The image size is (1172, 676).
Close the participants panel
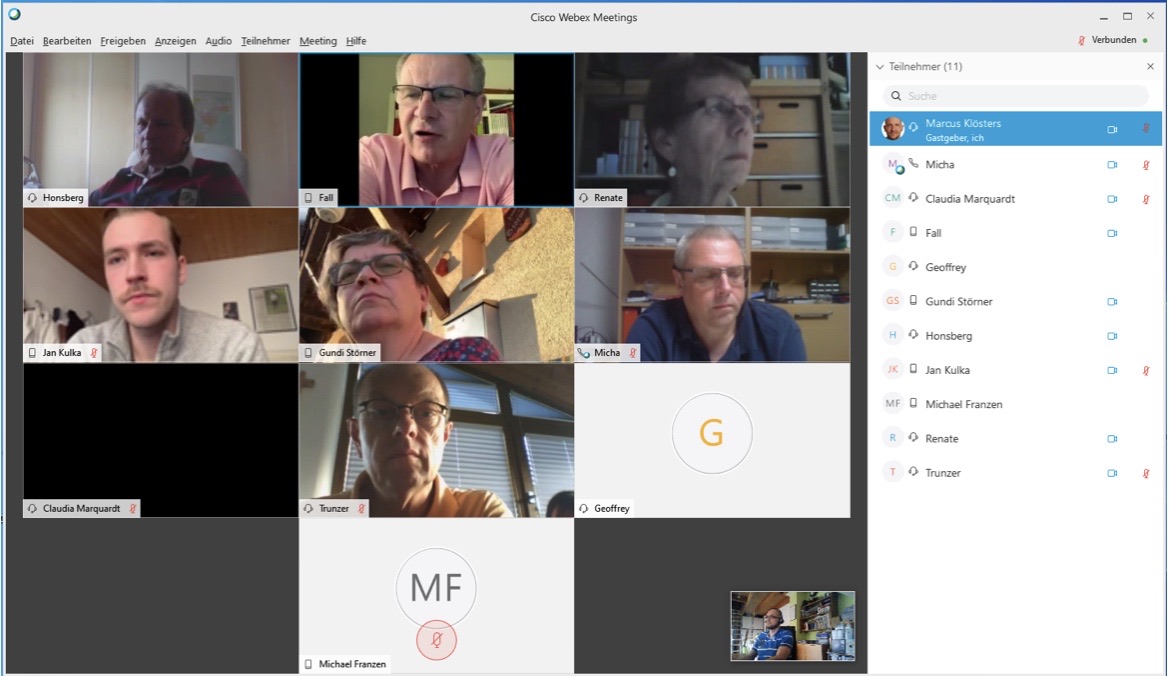click(x=1150, y=67)
